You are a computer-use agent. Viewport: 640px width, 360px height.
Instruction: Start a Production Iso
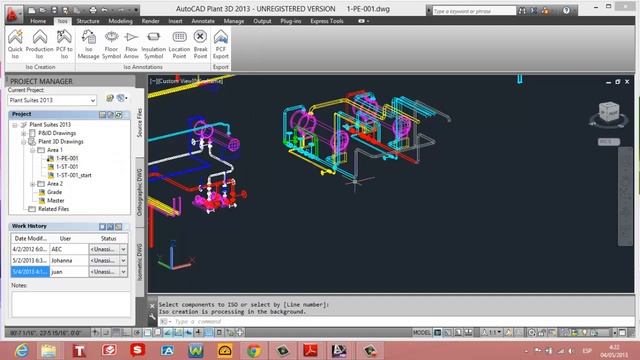click(x=40, y=44)
